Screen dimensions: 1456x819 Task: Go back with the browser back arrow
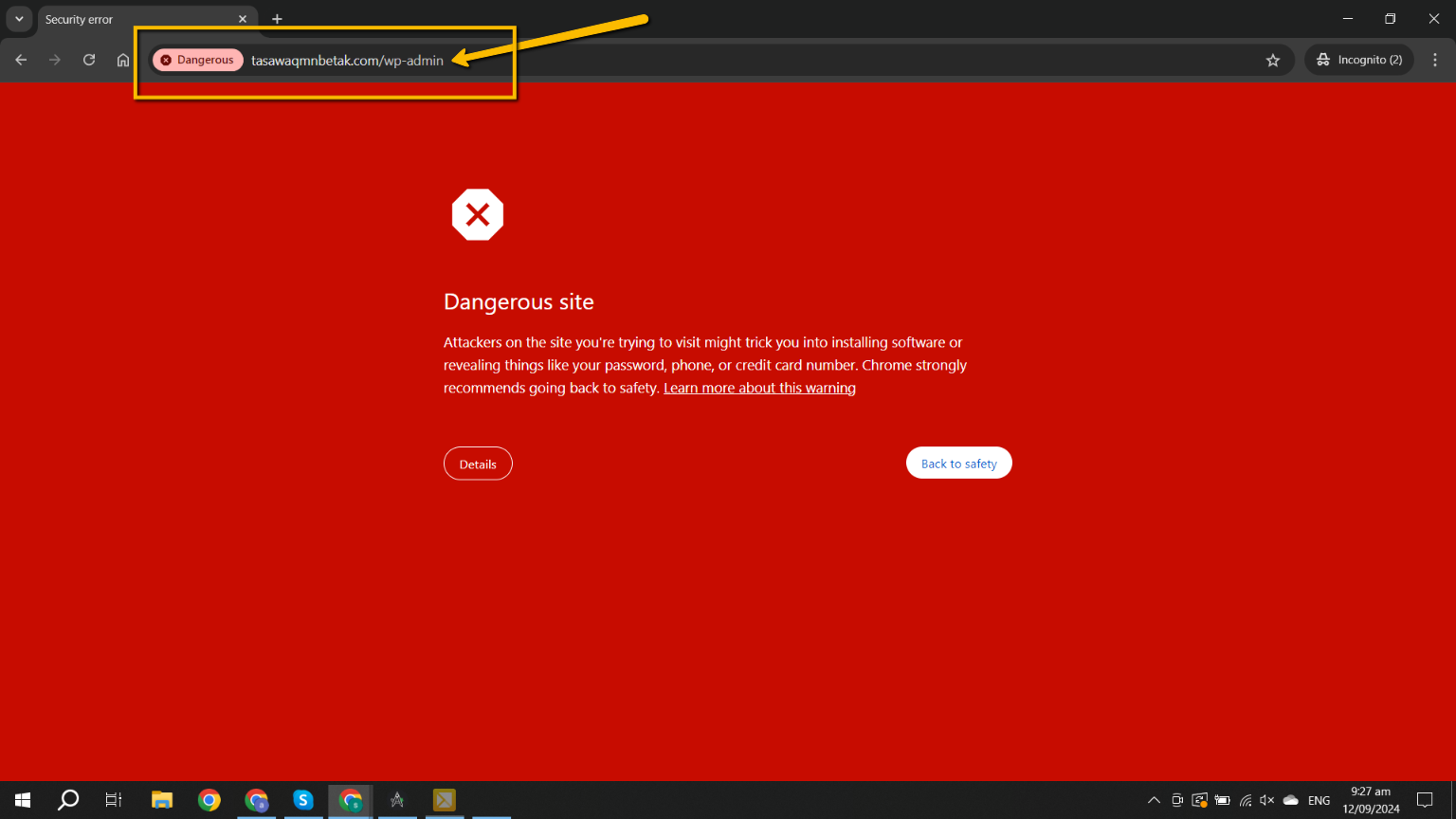pyautogui.click(x=21, y=60)
